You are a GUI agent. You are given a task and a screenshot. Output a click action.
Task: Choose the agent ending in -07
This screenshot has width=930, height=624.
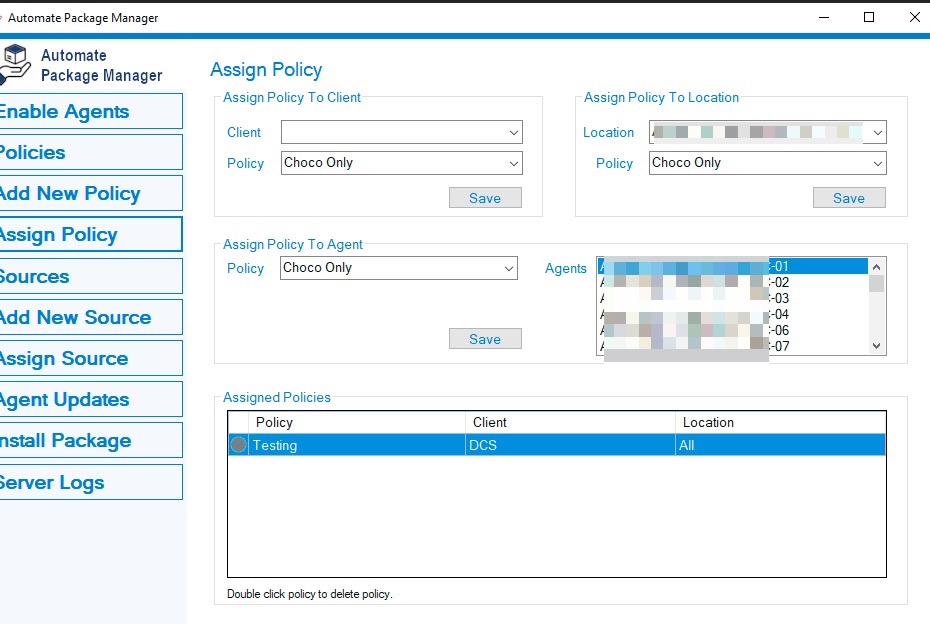pyautogui.click(x=732, y=346)
